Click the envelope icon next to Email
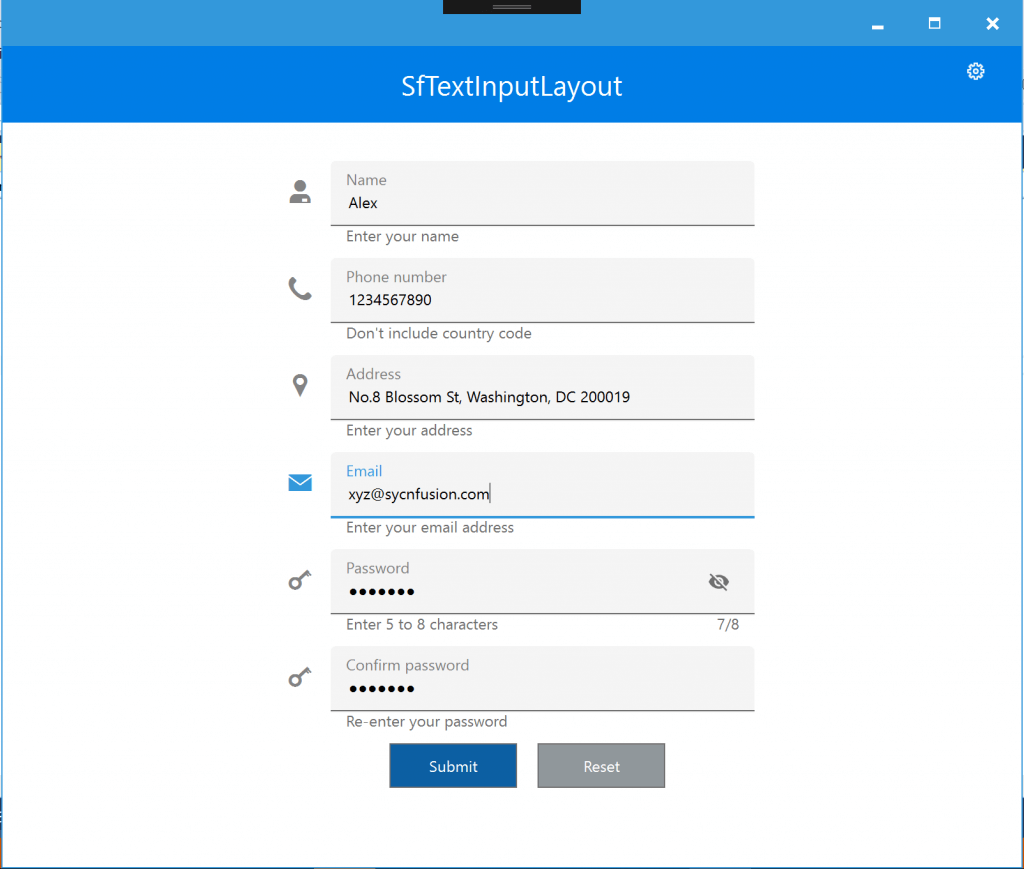Viewport: 1024px width, 869px height. pyautogui.click(x=299, y=482)
